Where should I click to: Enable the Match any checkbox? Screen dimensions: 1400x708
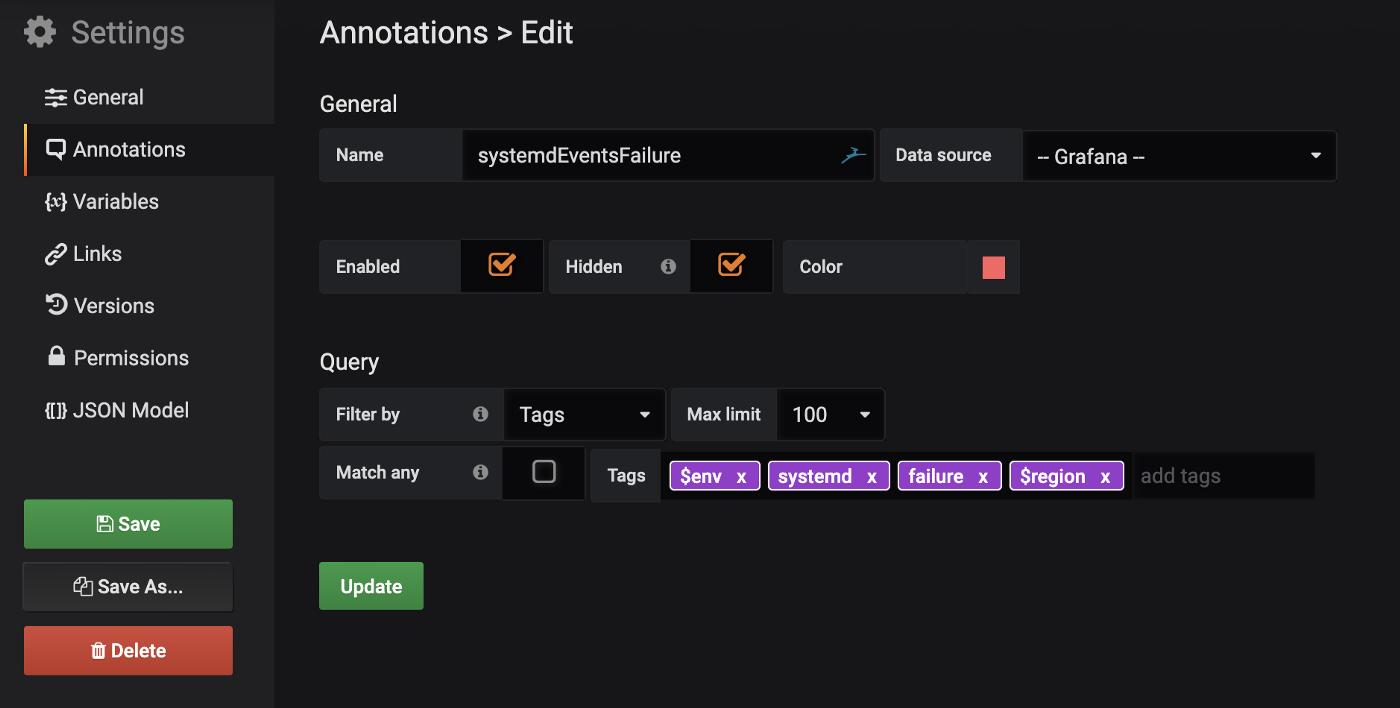pyautogui.click(x=543, y=472)
